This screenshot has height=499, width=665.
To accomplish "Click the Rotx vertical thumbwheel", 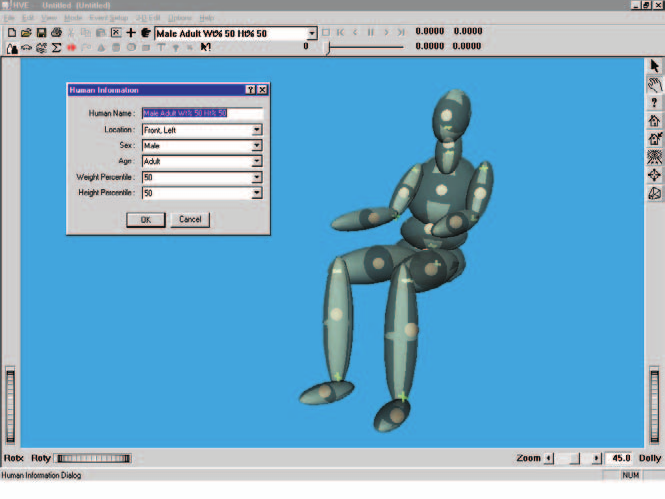I will [x=10, y=406].
